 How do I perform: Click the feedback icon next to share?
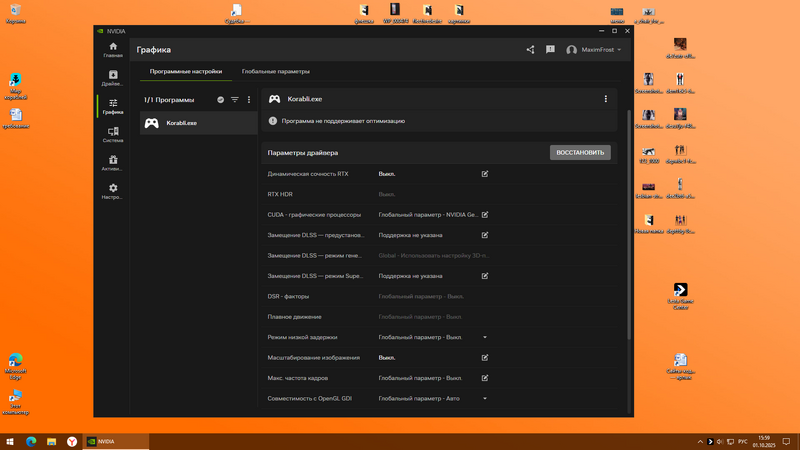(x=550, y=50)
